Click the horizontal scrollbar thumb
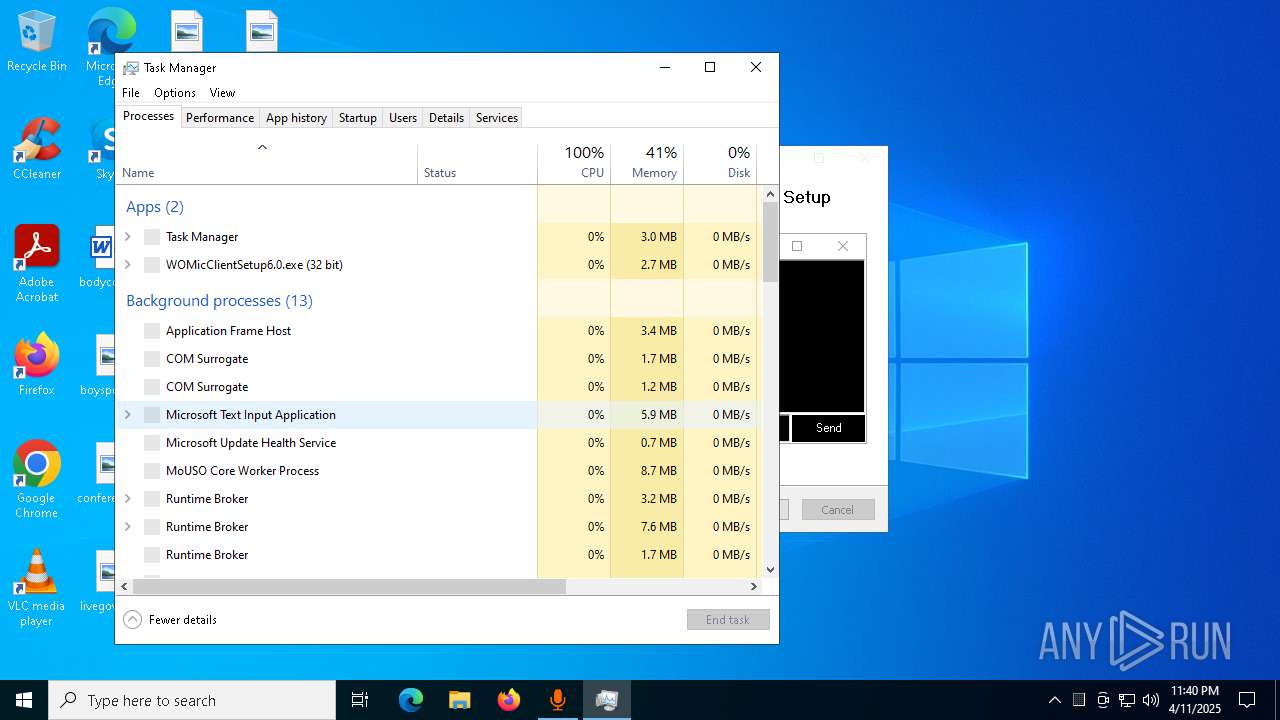This screenshot has height=720, width=1280. tap(349, 587)
